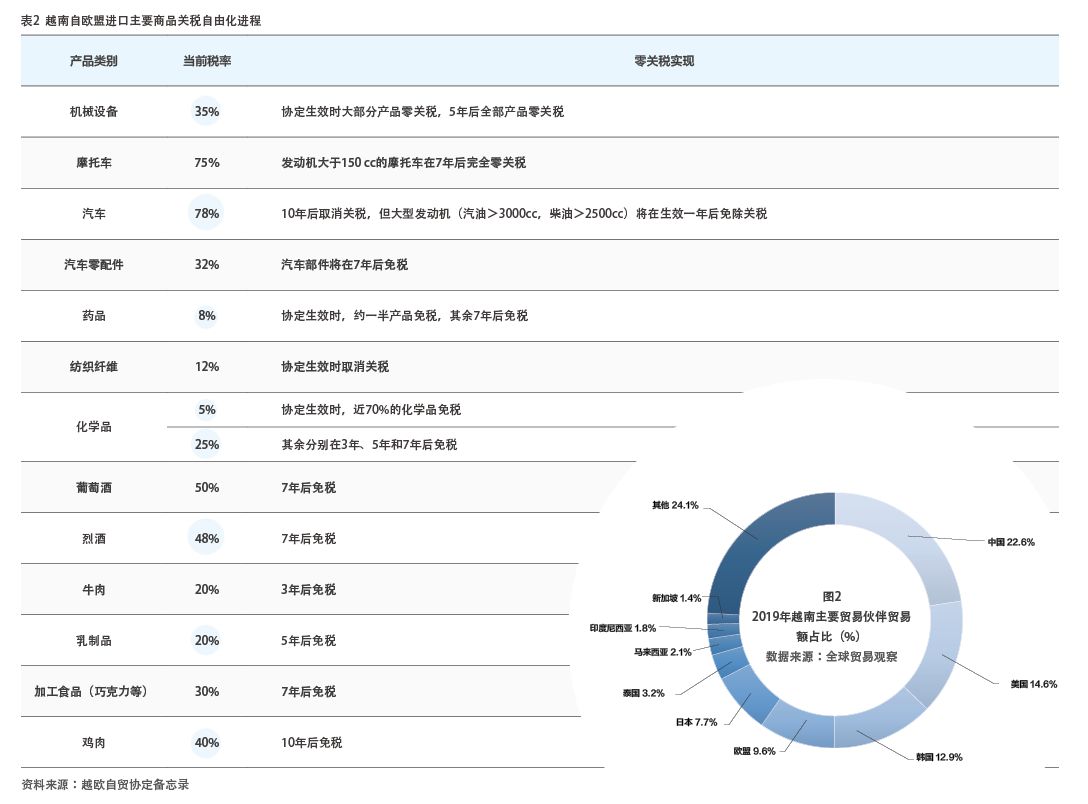Click the 25% chemical tax rate
The width and height of the screenshot is (1088, 804).
[207, 445]
